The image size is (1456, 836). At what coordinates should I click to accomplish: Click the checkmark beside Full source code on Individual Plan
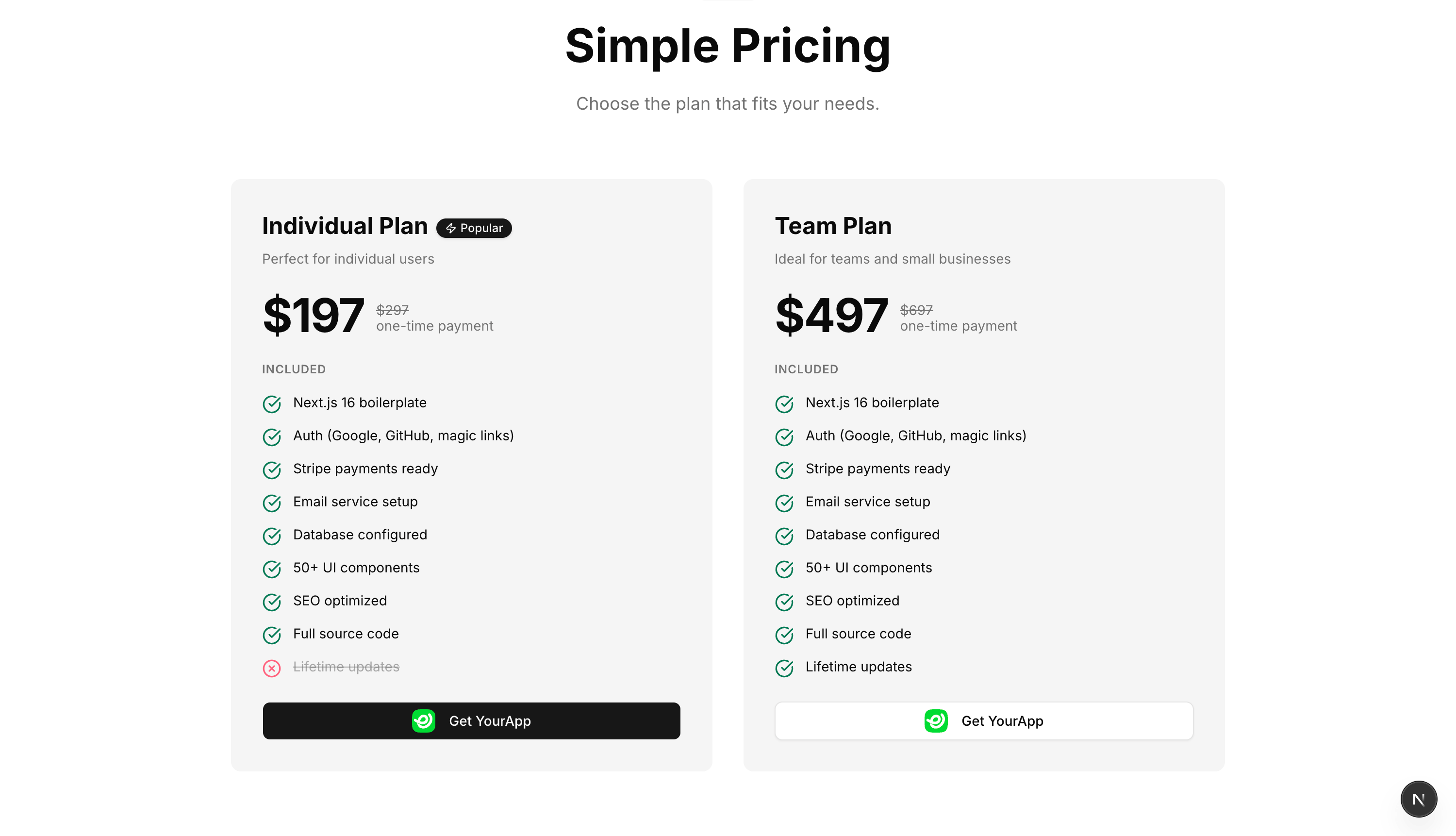[x=271, y=635]
